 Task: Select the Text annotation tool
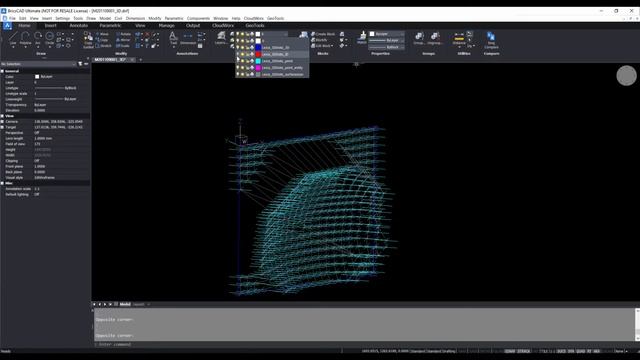[173, 38]
